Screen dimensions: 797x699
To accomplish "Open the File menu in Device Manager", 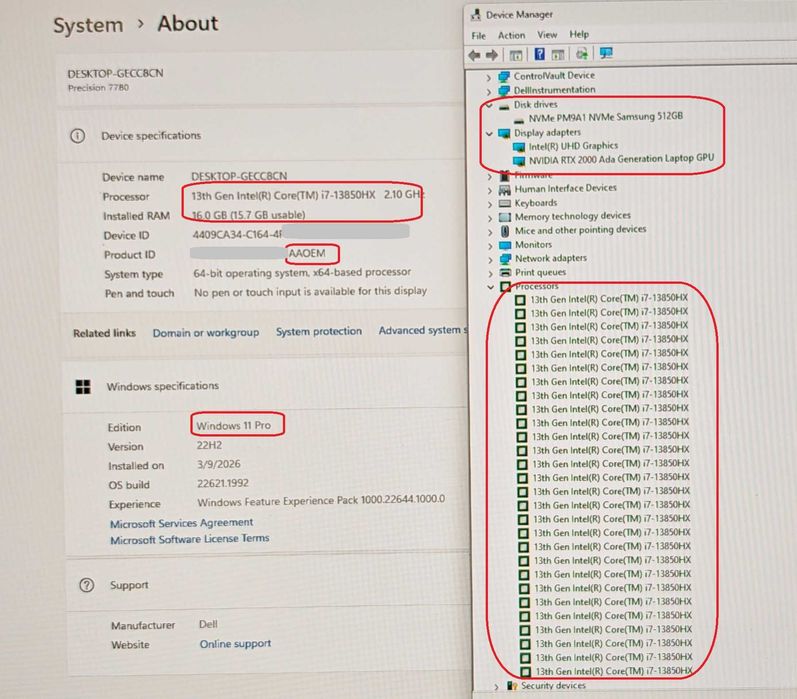I will tap(478, 36).
